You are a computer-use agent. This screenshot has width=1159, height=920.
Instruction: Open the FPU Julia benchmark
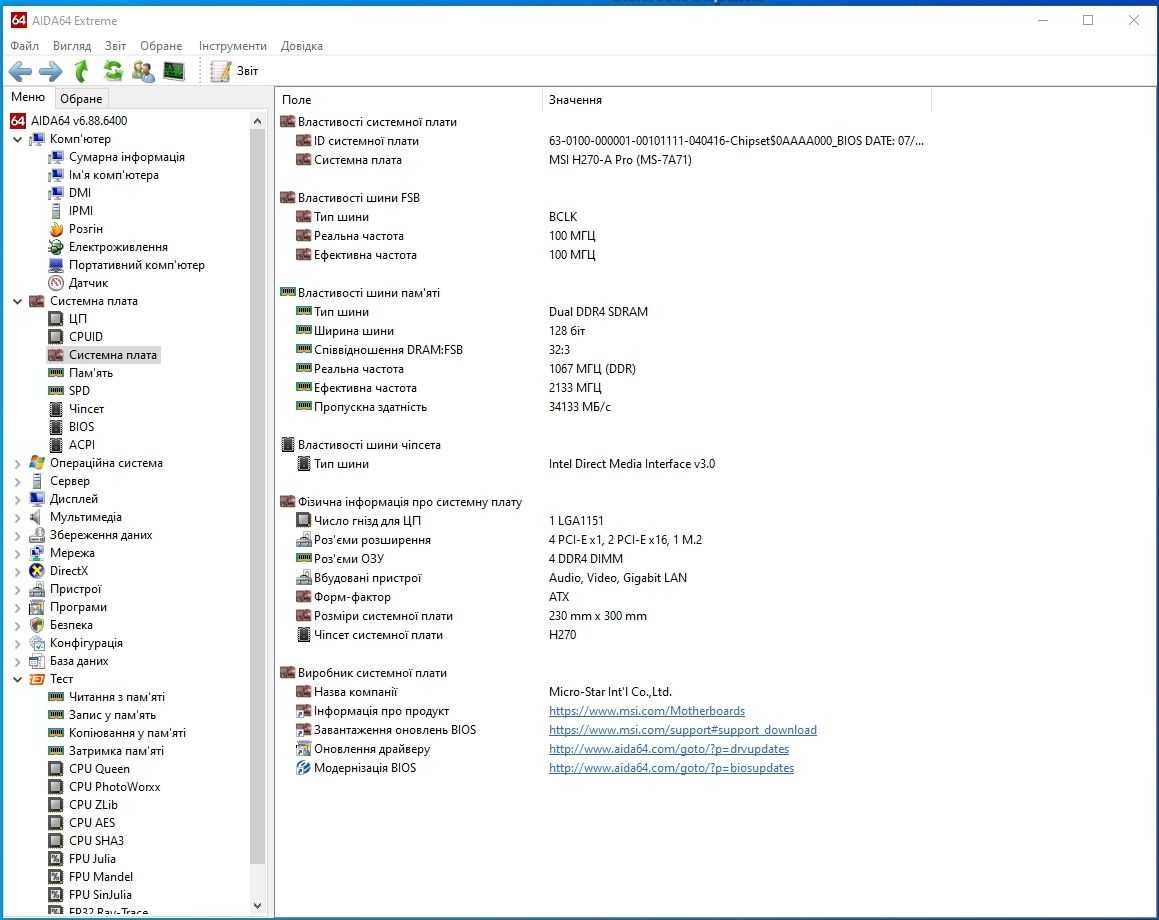coord(92,859)
